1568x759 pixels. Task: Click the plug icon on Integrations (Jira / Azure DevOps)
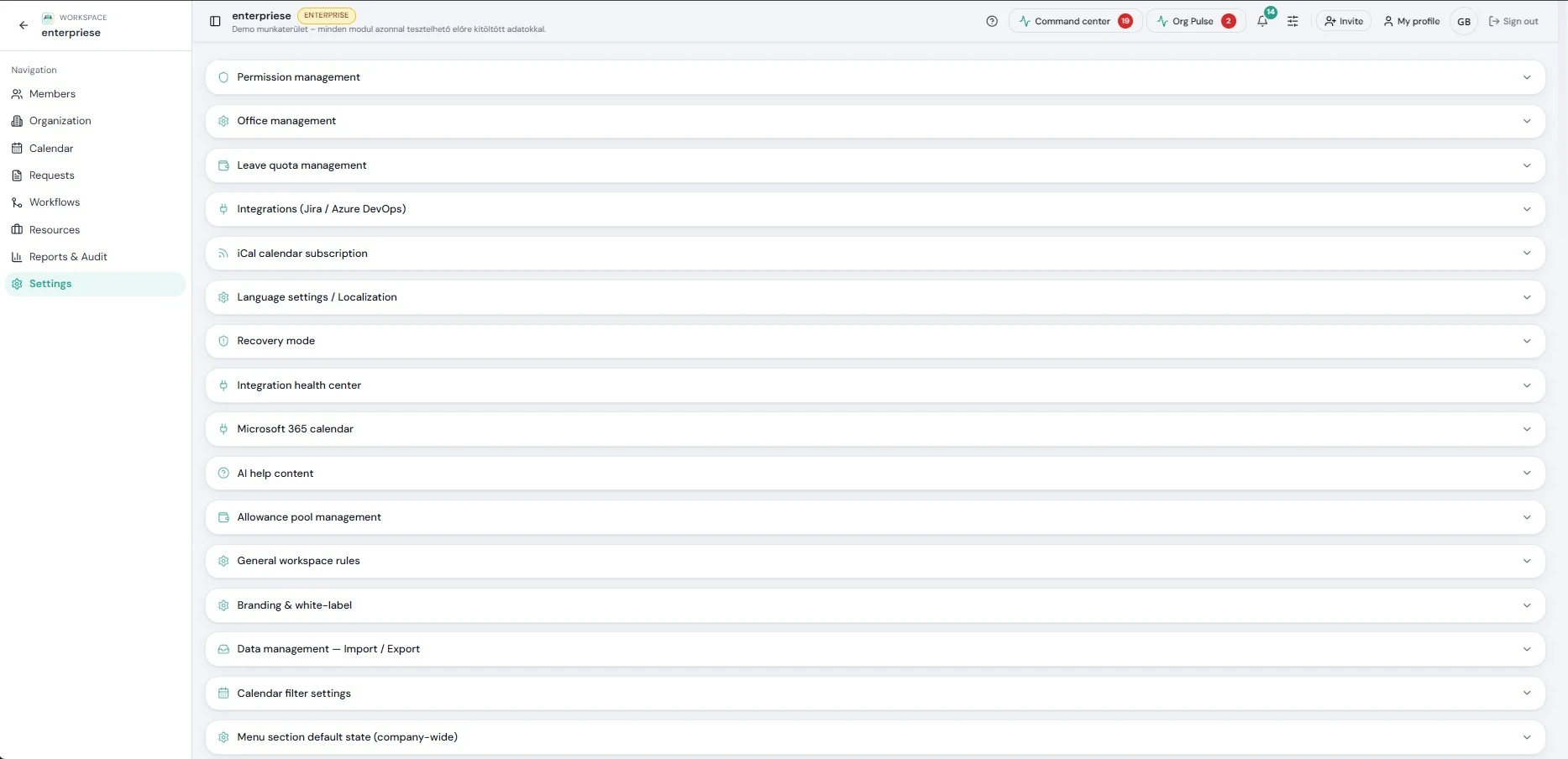[x=223, y=209]
